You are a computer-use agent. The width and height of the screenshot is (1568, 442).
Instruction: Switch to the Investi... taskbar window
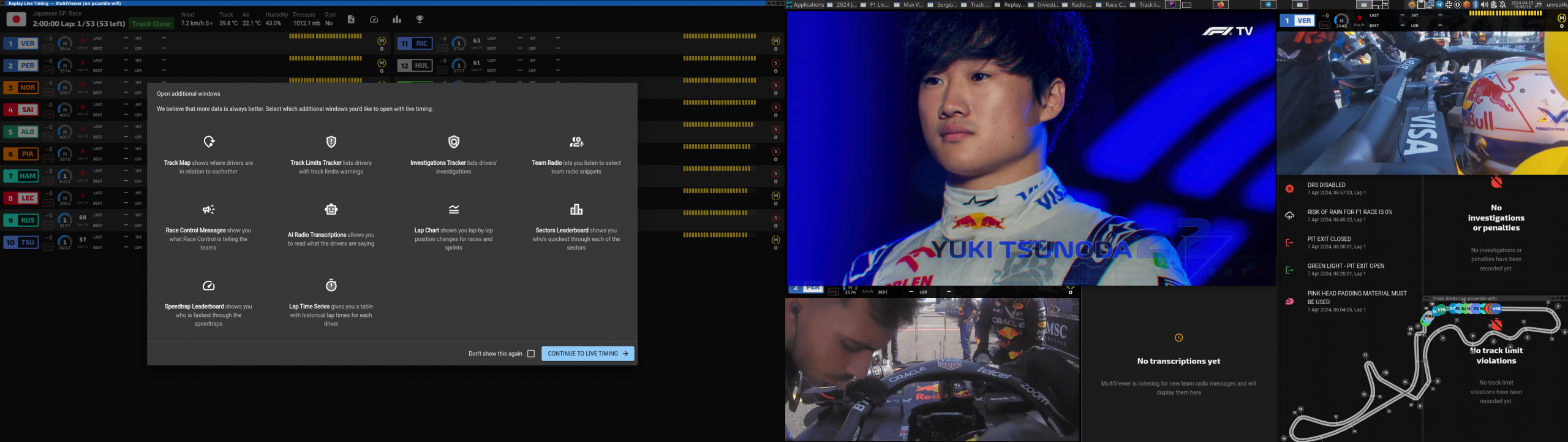[x=1042, y=4]
